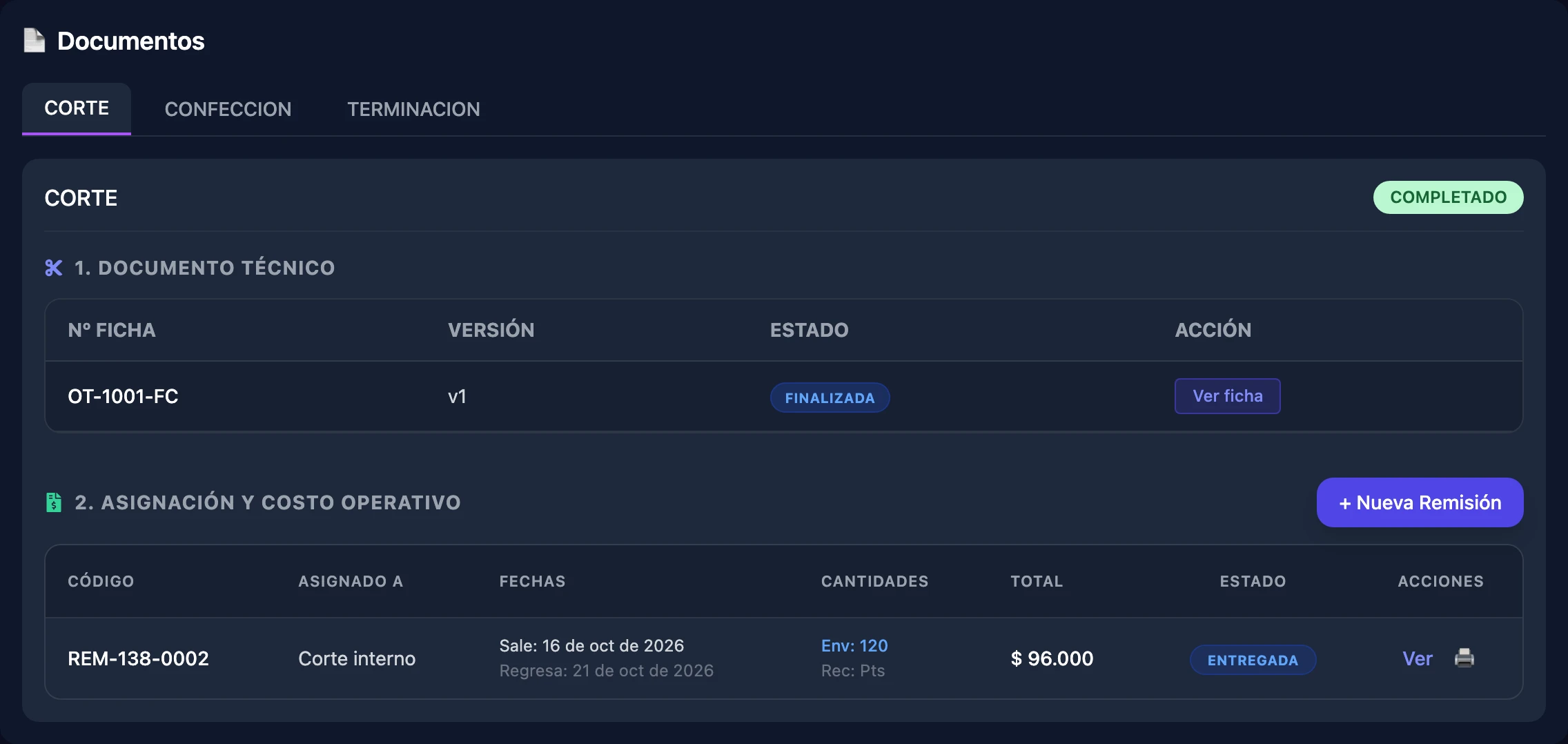Click the Env: 120 quantity
Screen dimensions: 1568x744
[x=854, y=645]
